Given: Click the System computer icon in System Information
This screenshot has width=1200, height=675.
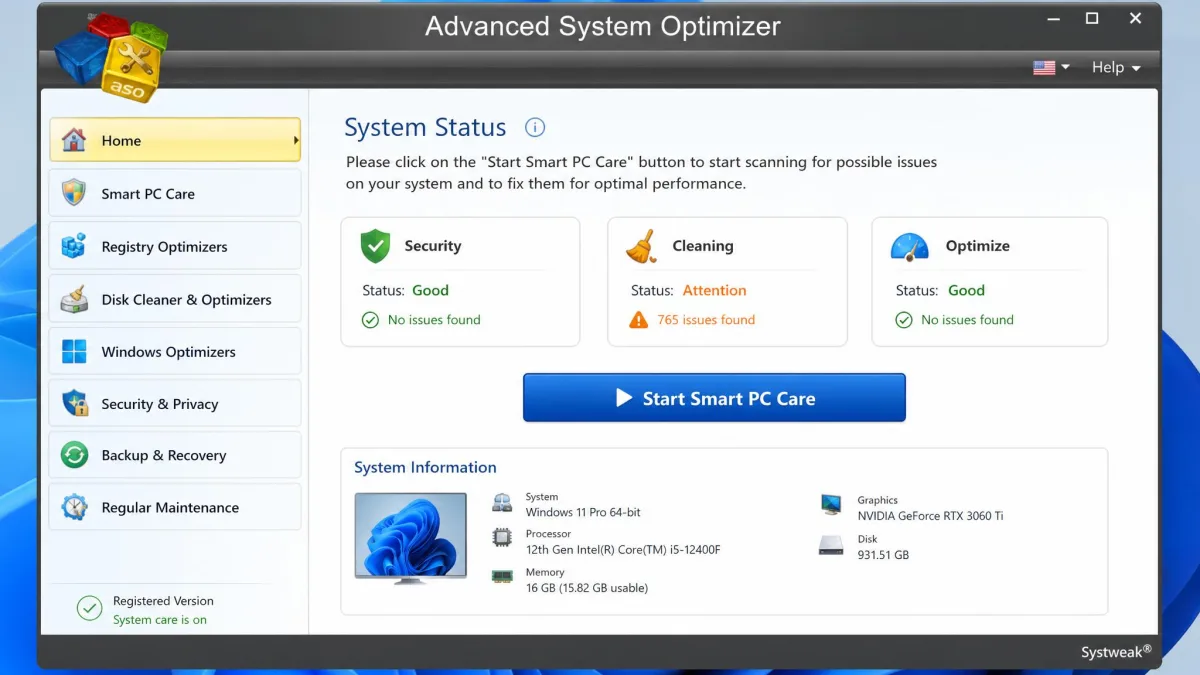Looking at the screenshot, I should pyautogui.click(x=502, y=504).
